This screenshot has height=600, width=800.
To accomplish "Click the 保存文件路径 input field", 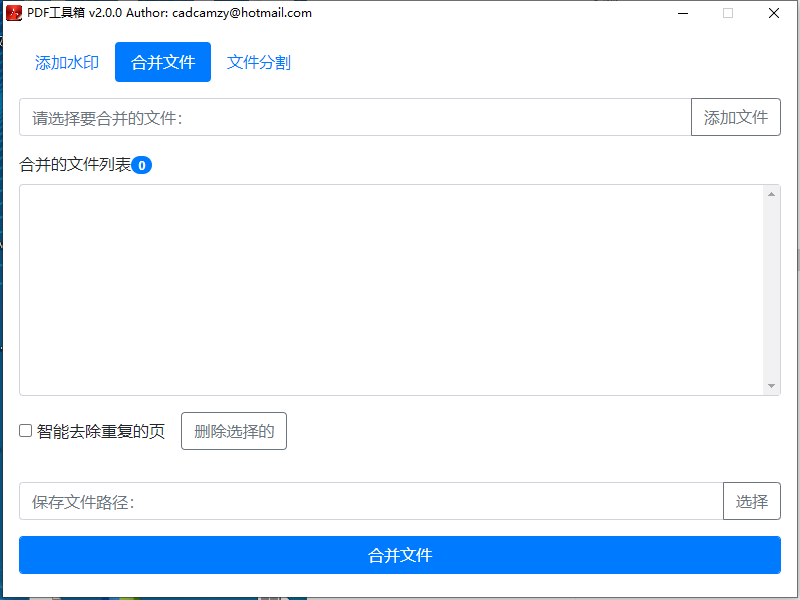I will click(370, 501).
